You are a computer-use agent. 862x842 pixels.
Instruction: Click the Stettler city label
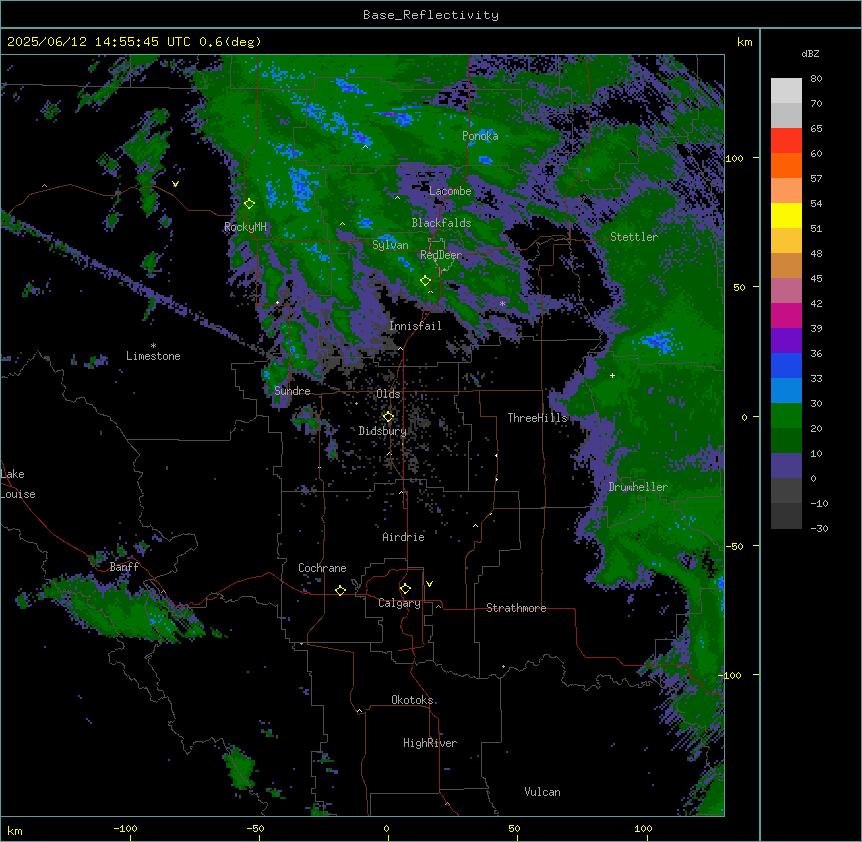click(634, 237)
